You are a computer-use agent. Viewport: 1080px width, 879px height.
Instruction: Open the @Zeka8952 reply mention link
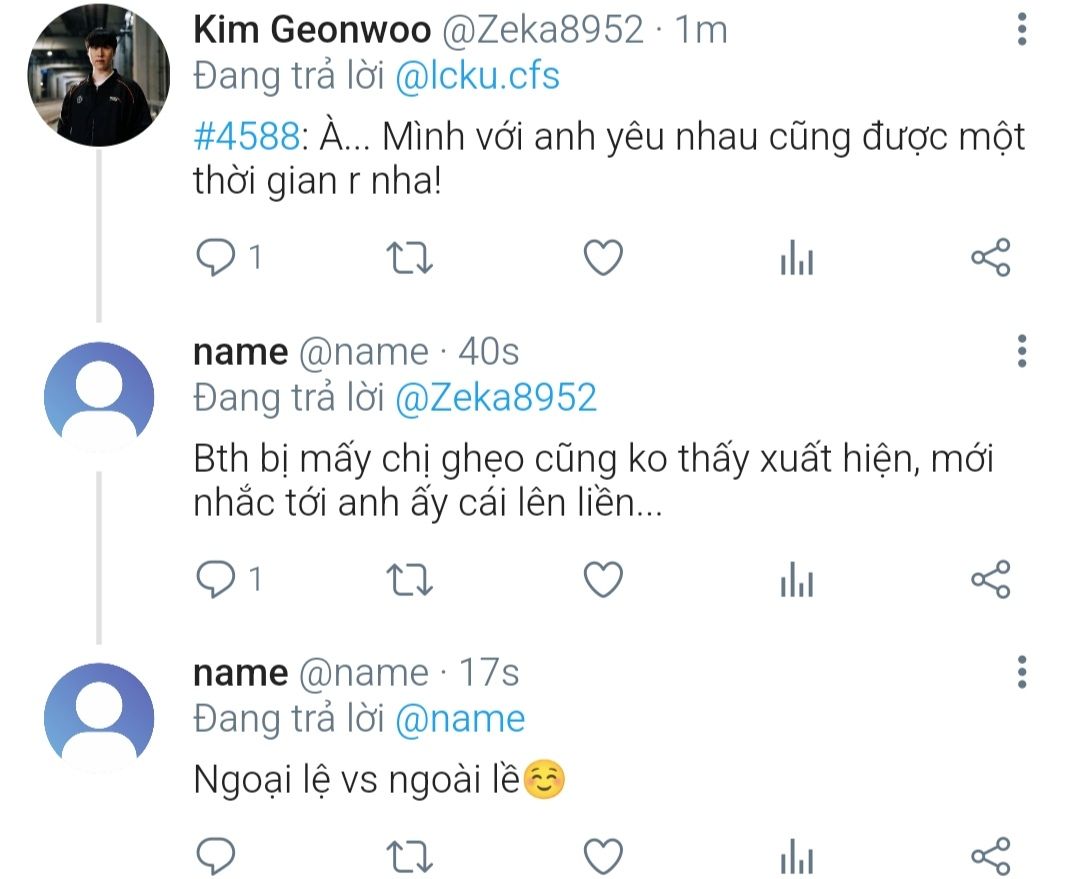(x=496, y=398)
